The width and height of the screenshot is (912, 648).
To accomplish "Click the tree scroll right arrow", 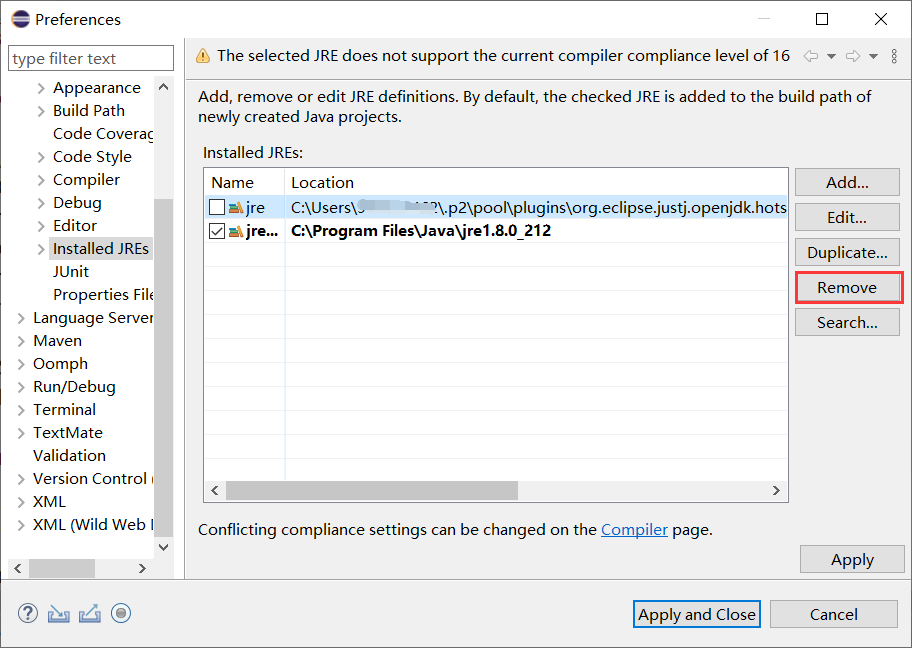I will (142, 568).
